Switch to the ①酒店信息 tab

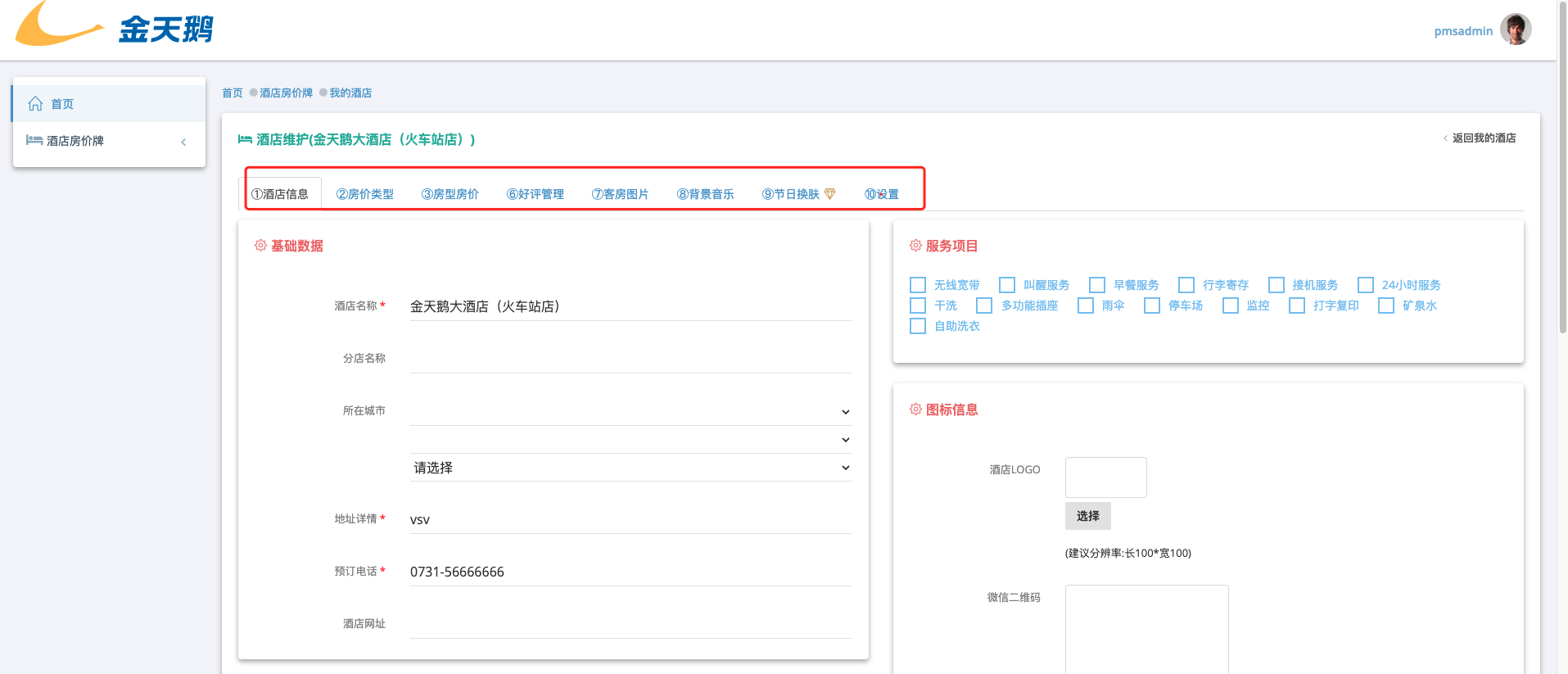tap(280, 194)
